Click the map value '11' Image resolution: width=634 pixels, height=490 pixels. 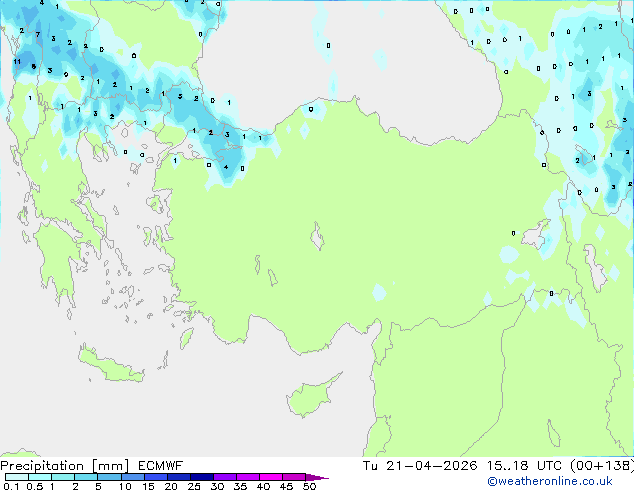pyautogui.click(x=17, y=62)
